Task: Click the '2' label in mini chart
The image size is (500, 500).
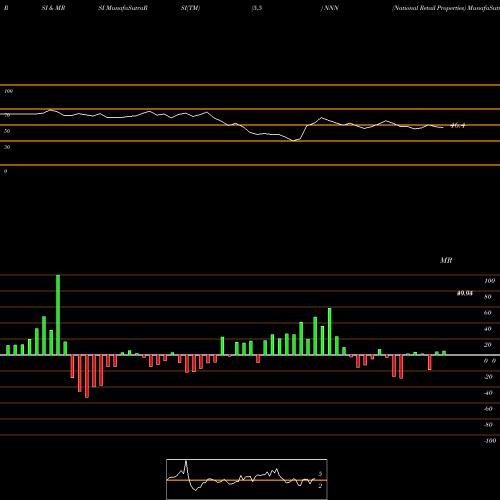Action: 320,486
